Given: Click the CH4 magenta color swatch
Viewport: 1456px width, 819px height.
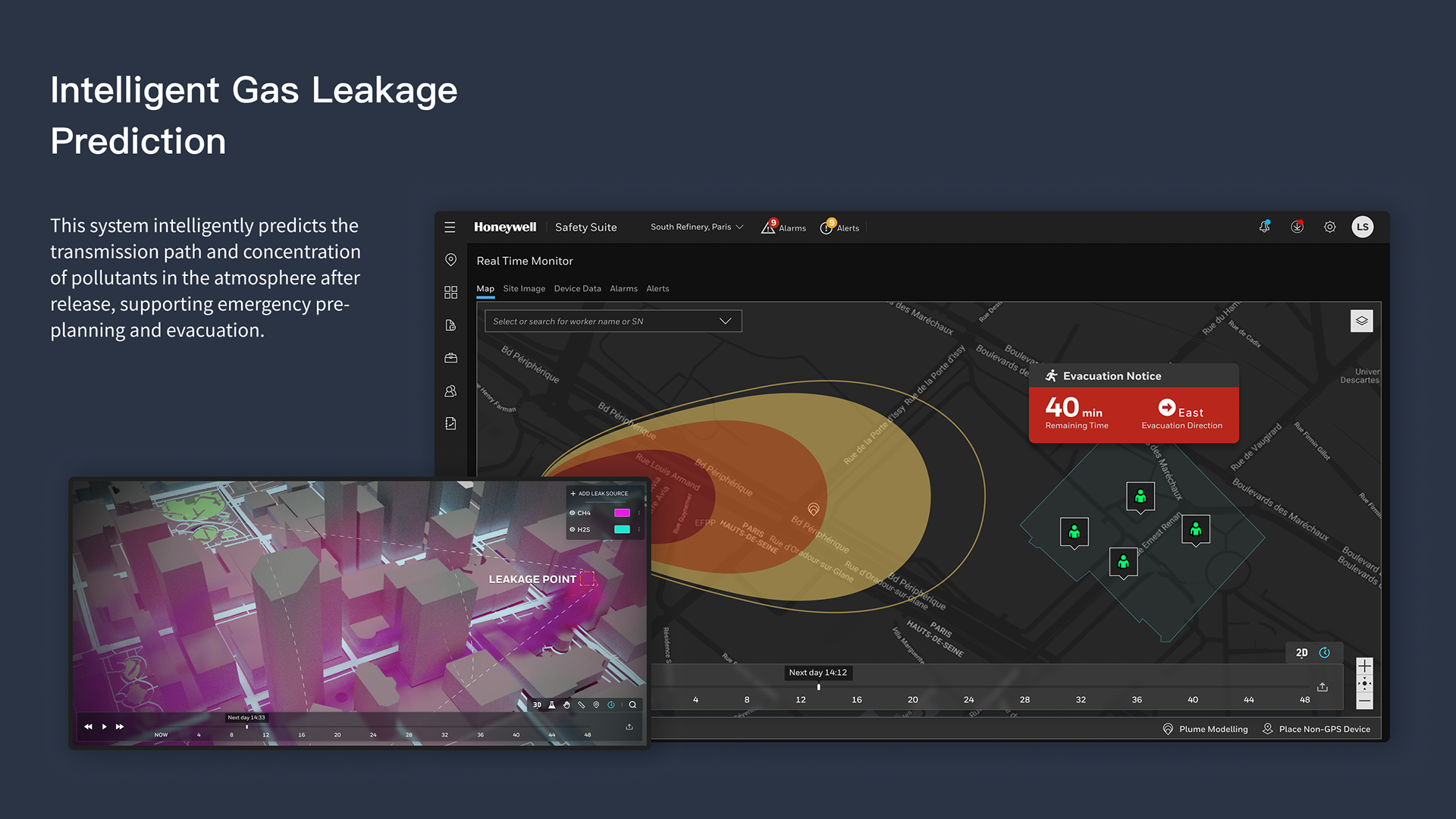Looking at the screenshot, I should (622, 513).
